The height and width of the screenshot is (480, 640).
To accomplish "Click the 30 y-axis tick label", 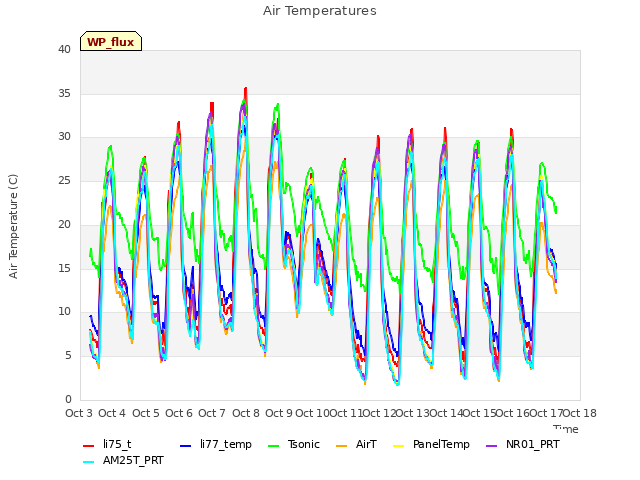I will (64, 137).
